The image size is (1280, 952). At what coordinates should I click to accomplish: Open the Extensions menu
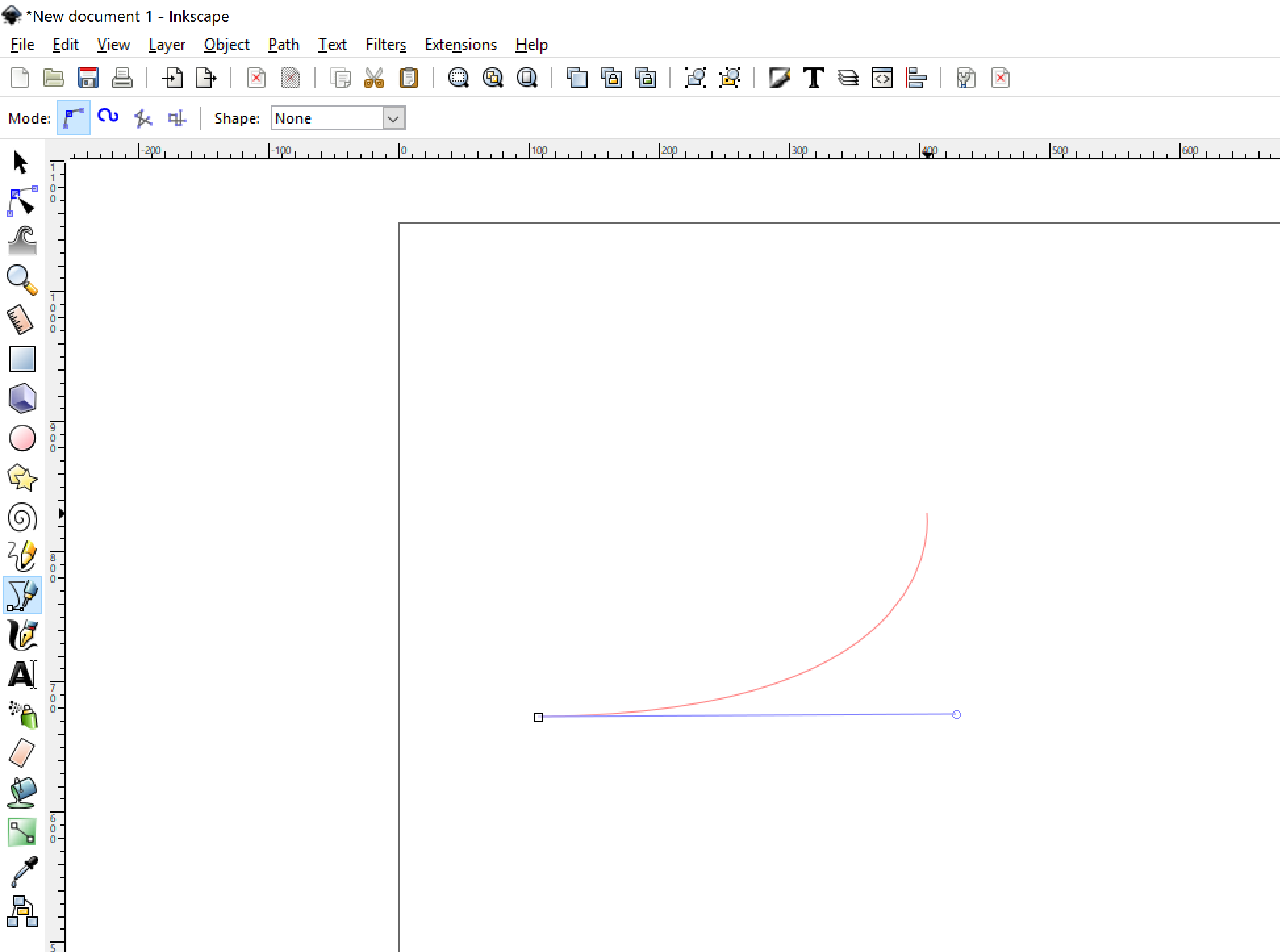click(460, 45)
